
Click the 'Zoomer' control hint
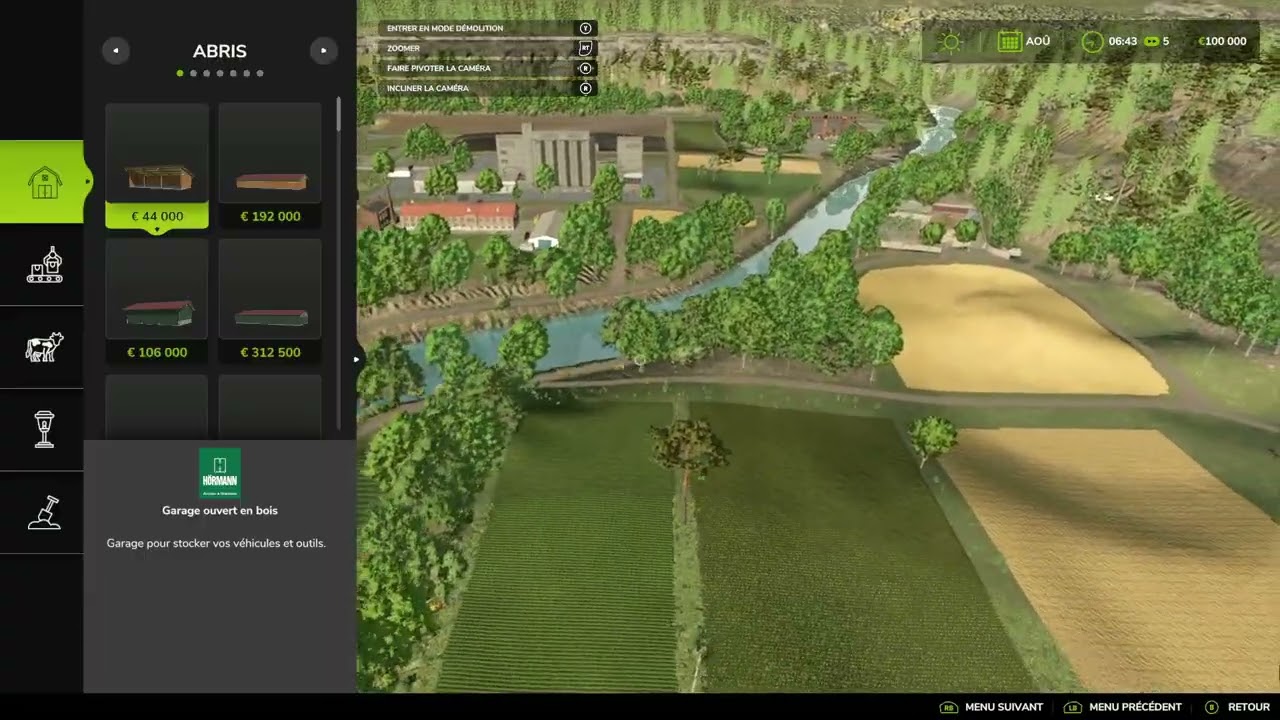(488, 48)
